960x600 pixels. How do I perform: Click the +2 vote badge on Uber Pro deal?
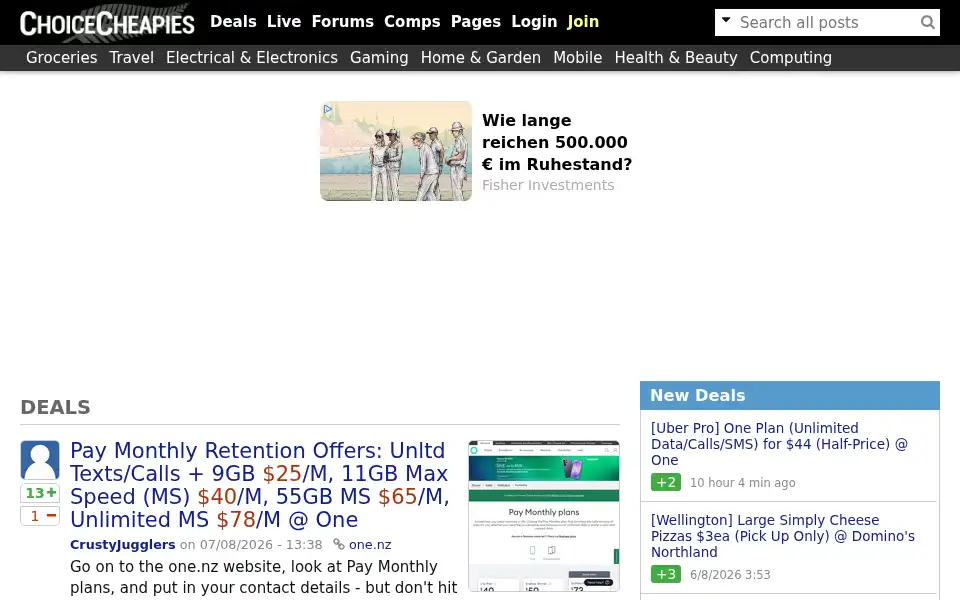click(x=666, y=482)
